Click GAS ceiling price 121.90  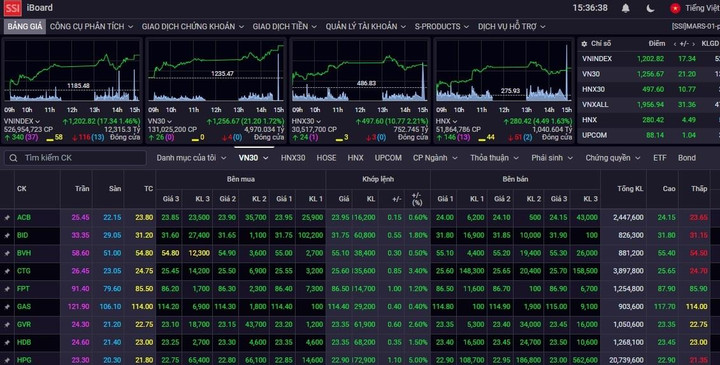(x=79, y=307)
